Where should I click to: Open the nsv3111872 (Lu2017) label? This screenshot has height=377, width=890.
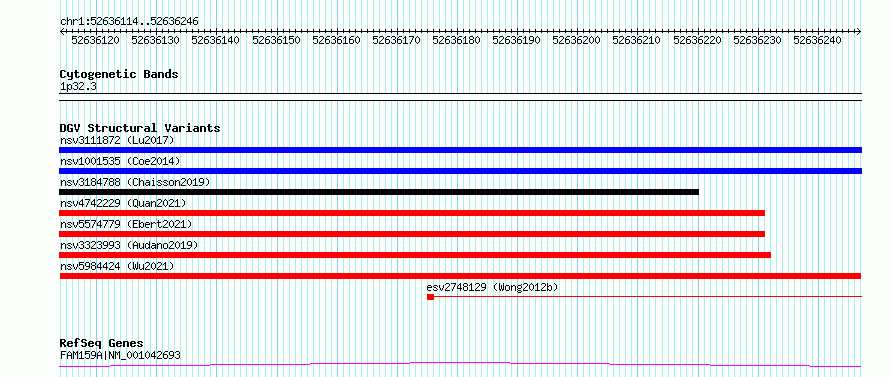point(117,140)
